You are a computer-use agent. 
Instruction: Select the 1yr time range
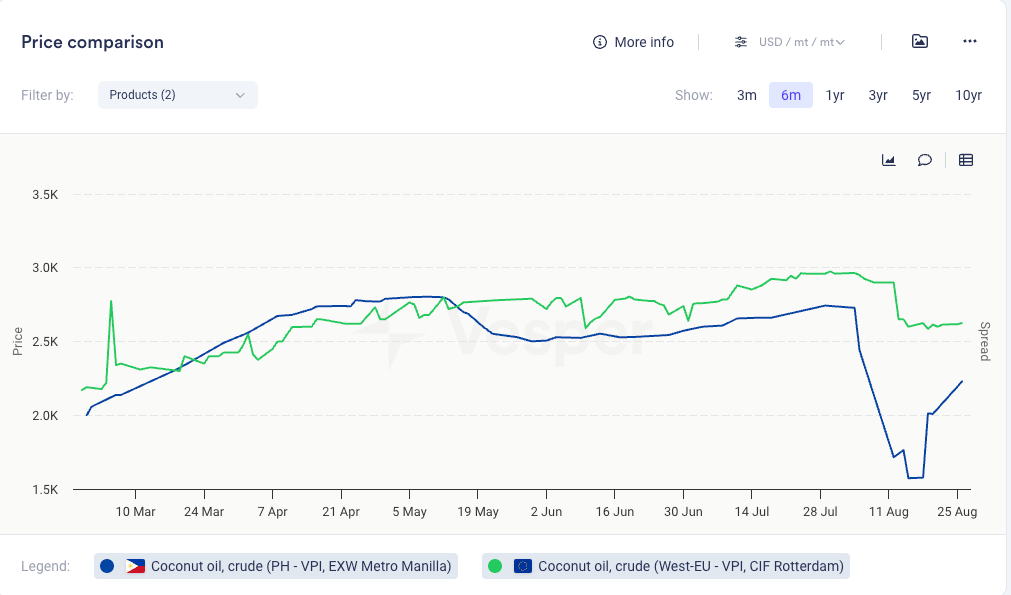835,95
